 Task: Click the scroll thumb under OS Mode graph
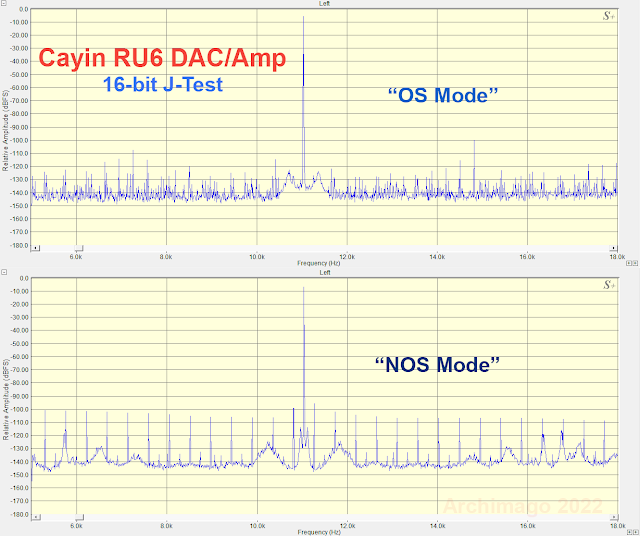click(79, 248)
